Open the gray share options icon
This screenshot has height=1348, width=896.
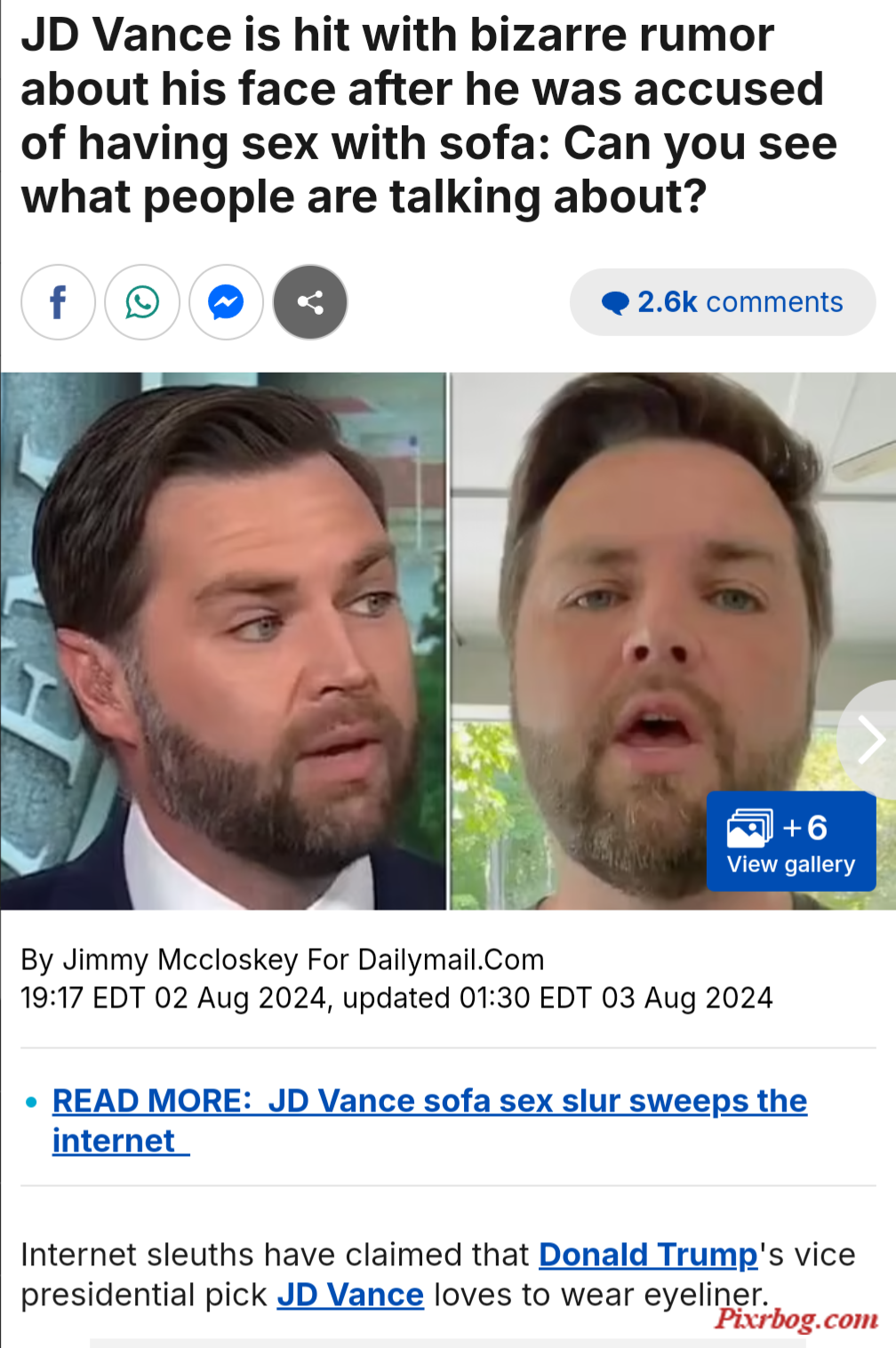pos(310,302)
